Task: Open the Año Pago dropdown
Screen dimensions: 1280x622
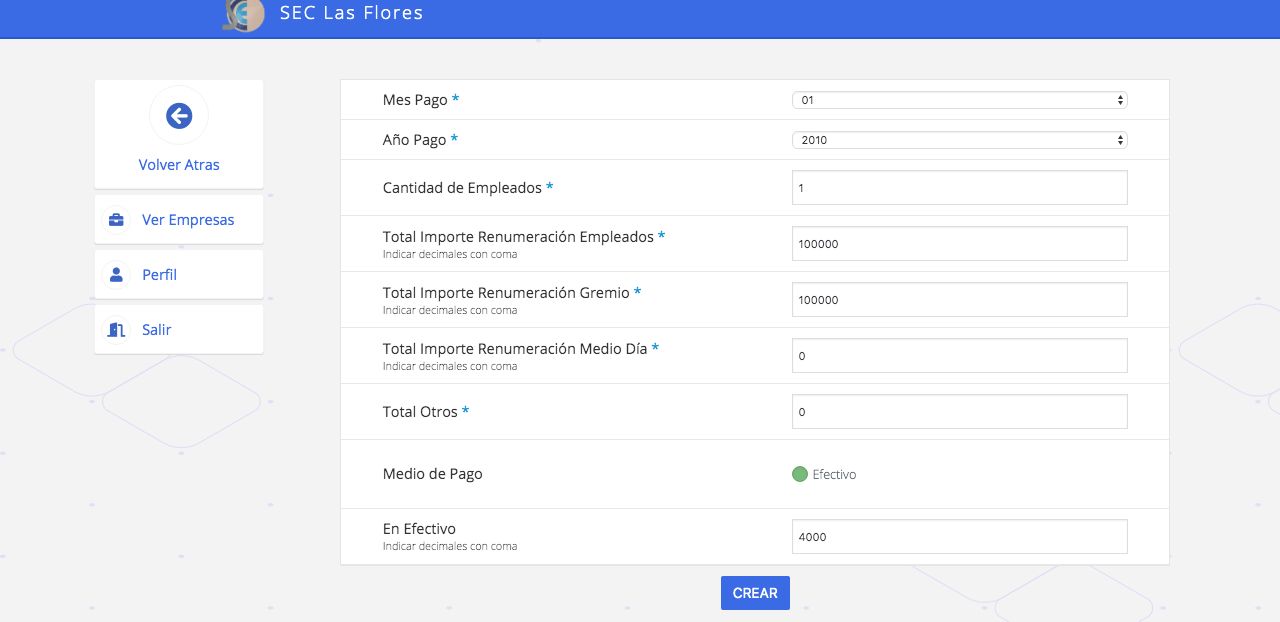Action: point(959,140)
